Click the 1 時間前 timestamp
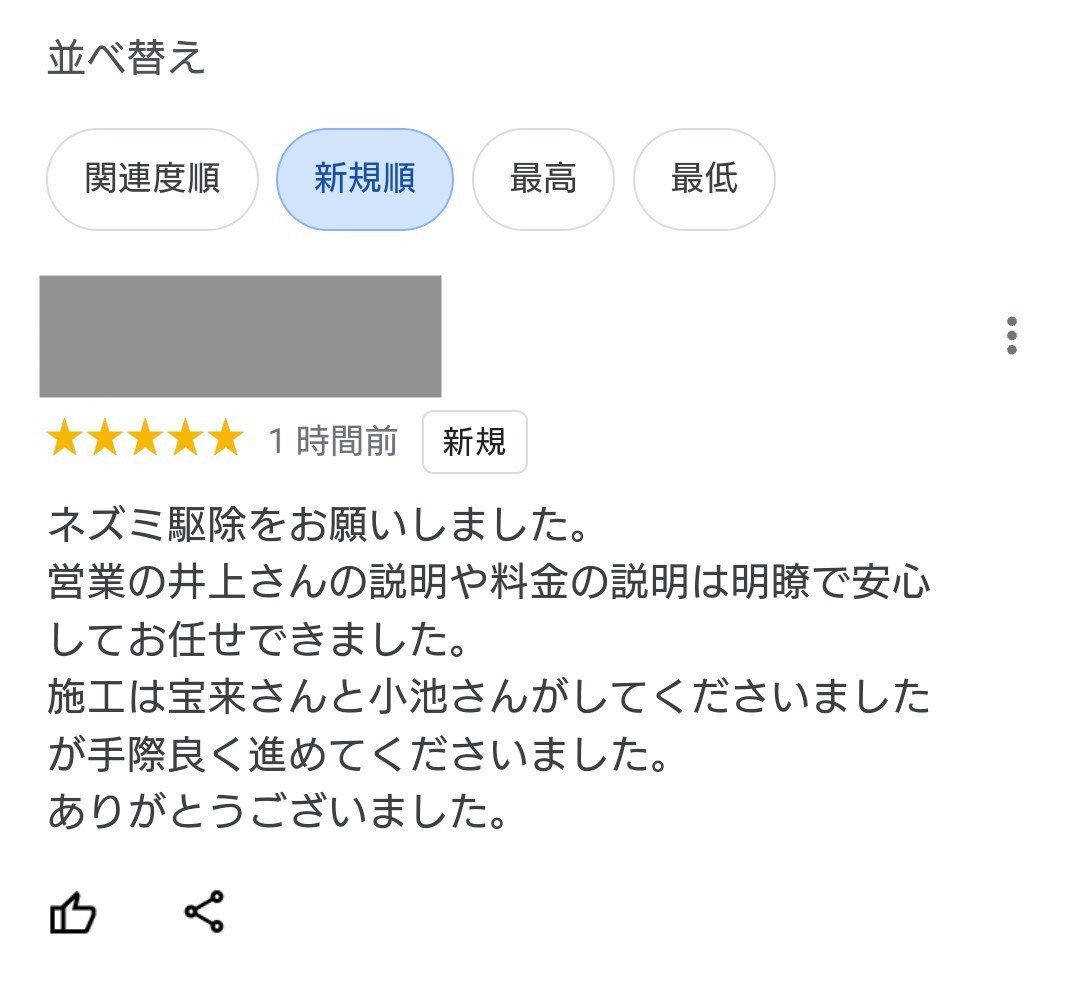Screen dimensions: 1080x999 (333, 441)
